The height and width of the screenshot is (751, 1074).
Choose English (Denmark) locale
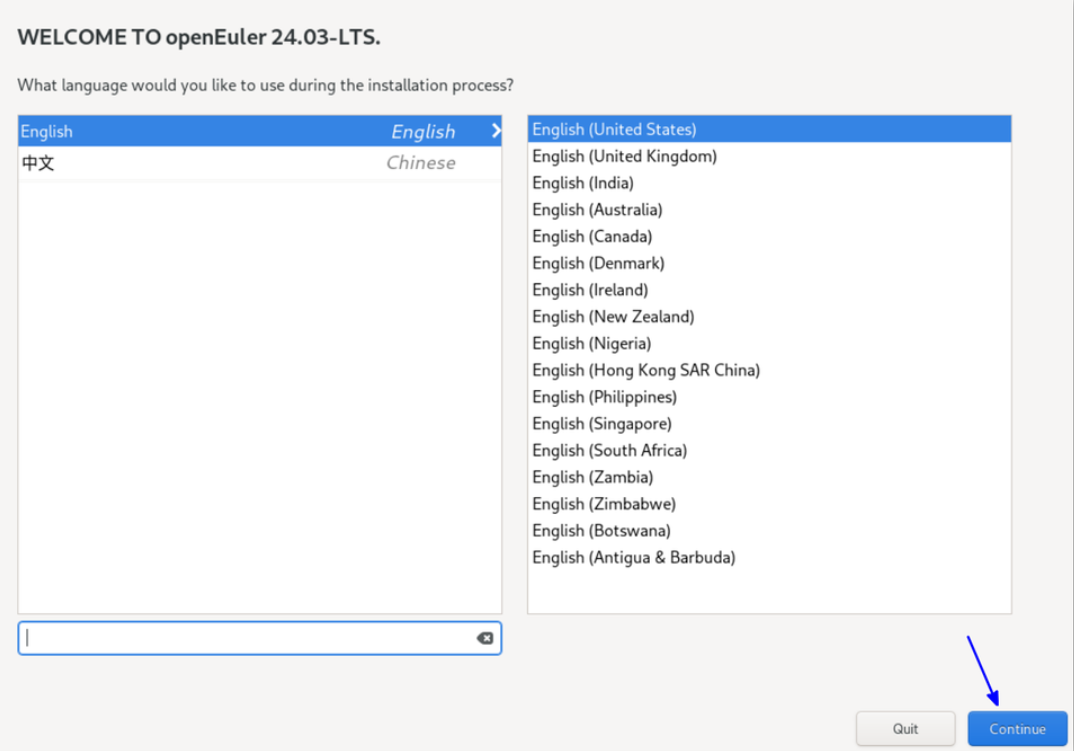[769, 263]
